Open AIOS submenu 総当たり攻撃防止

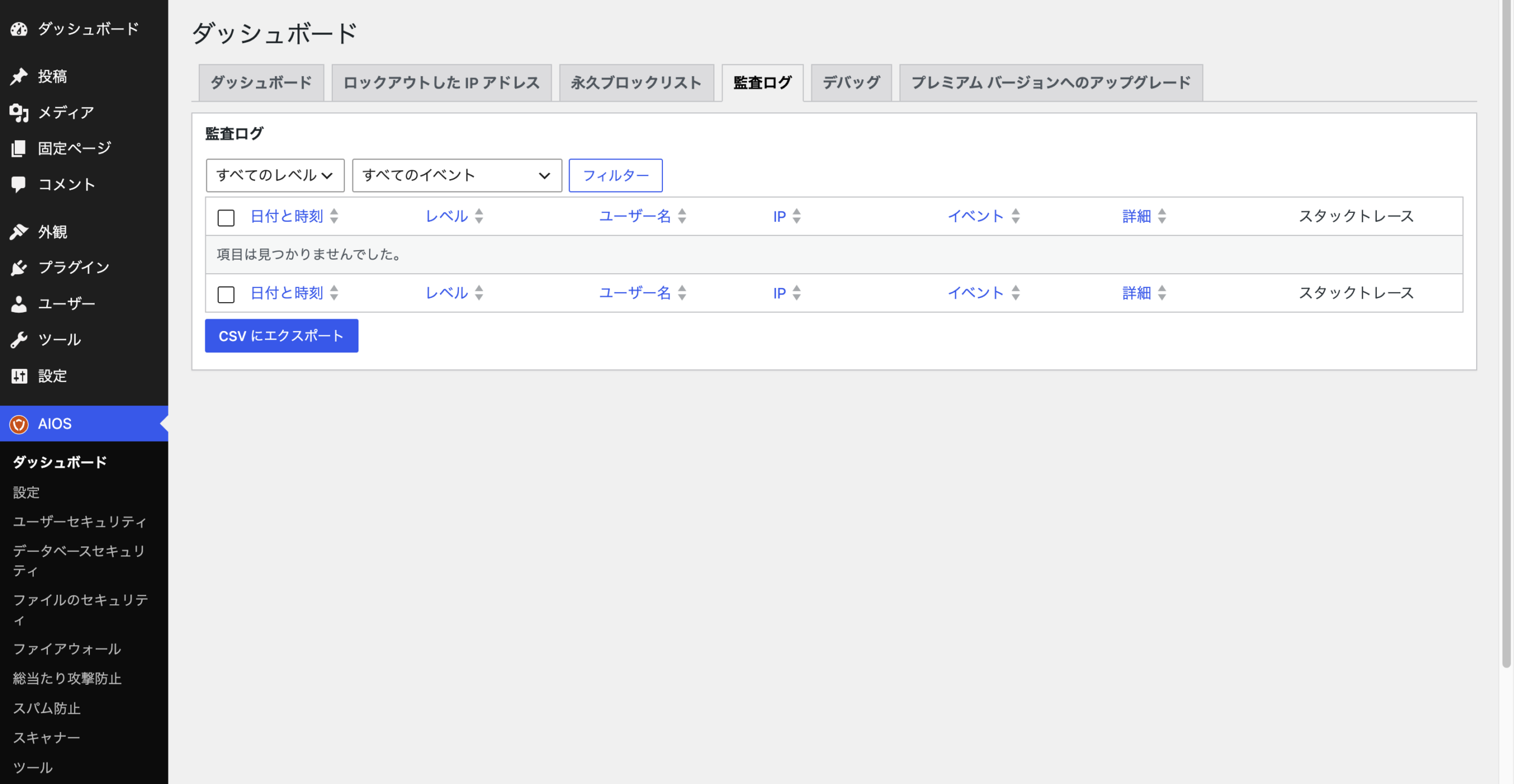click(67, 679)
